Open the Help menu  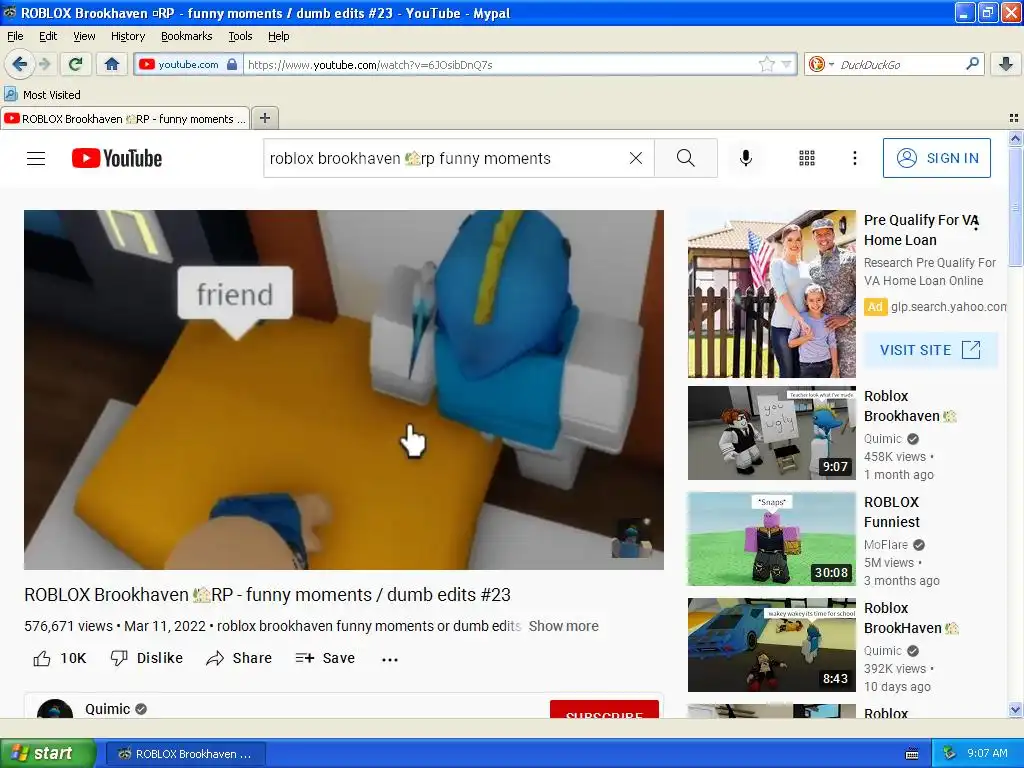[x=278, y=36]
